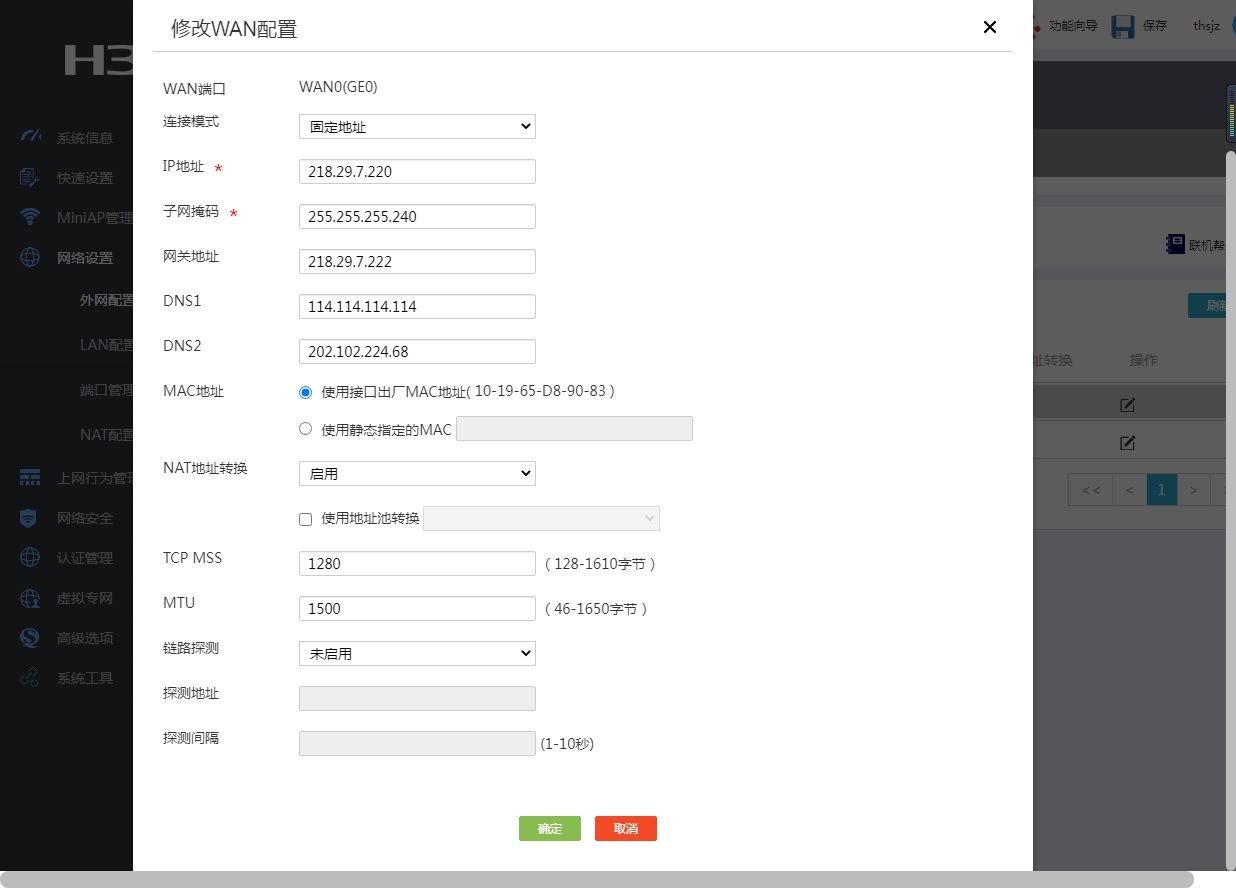Click the 认证管理 icon in sidebar
This screenshot has width=1236, height=888.
coord(30,557)
